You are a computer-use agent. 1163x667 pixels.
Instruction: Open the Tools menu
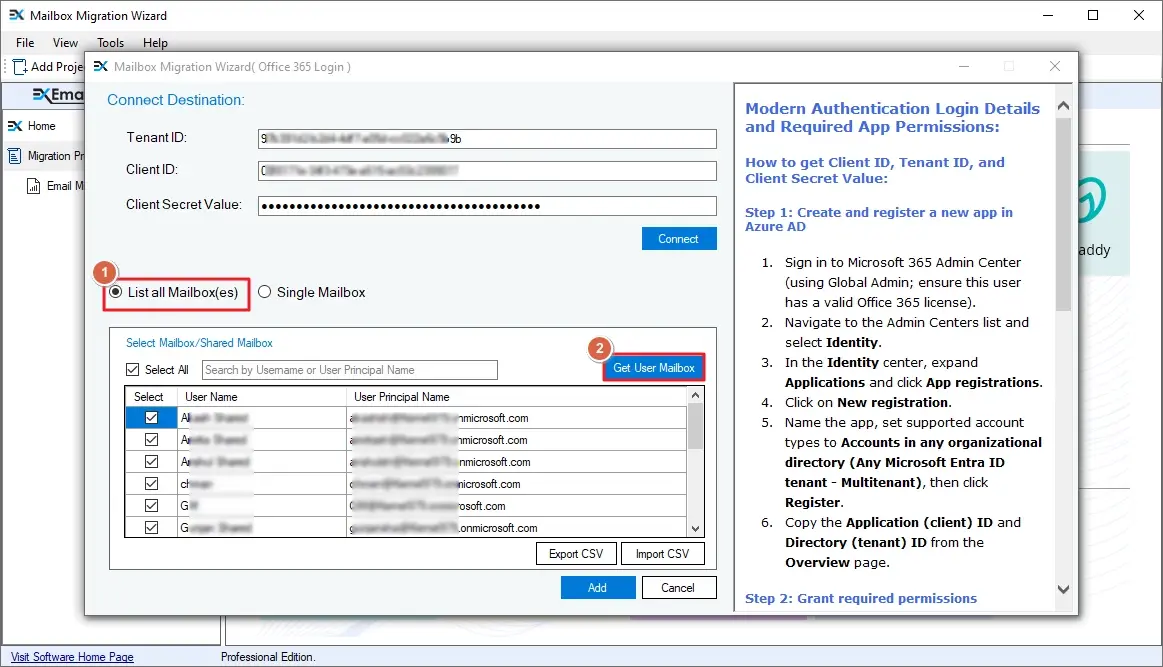(x=110, y=43)
